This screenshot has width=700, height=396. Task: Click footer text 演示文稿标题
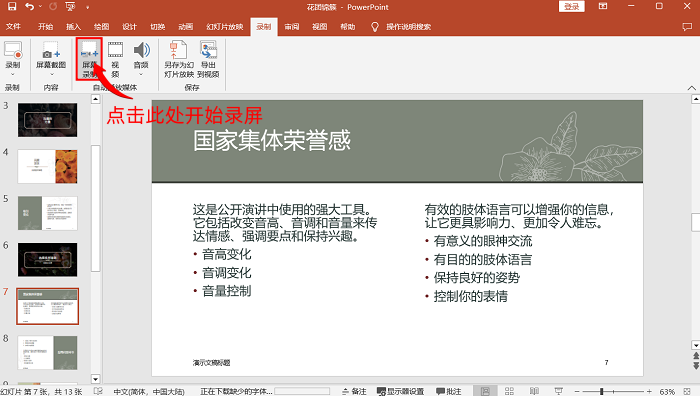point(212,363)
